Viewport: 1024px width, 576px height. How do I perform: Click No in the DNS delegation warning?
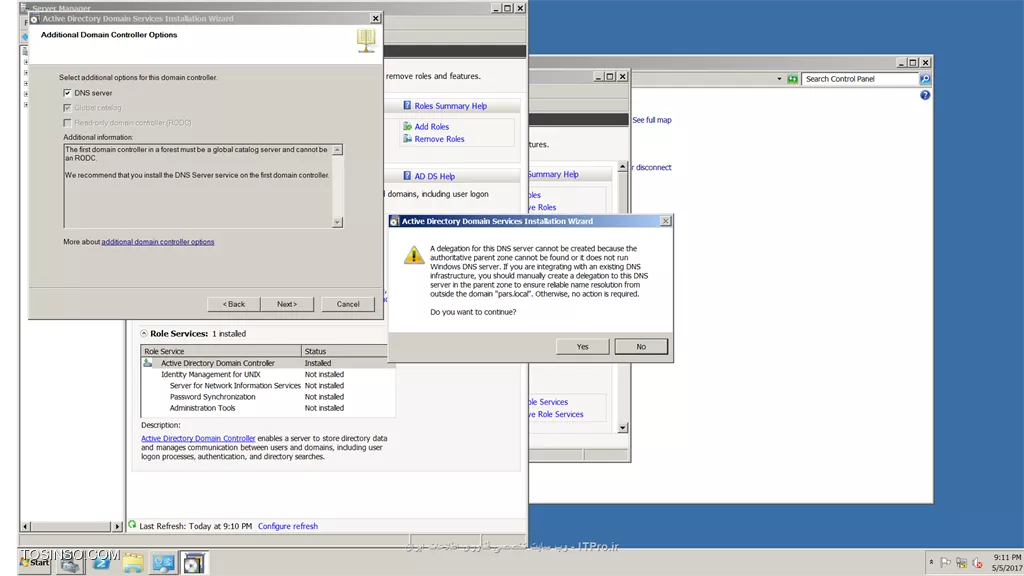641,347
